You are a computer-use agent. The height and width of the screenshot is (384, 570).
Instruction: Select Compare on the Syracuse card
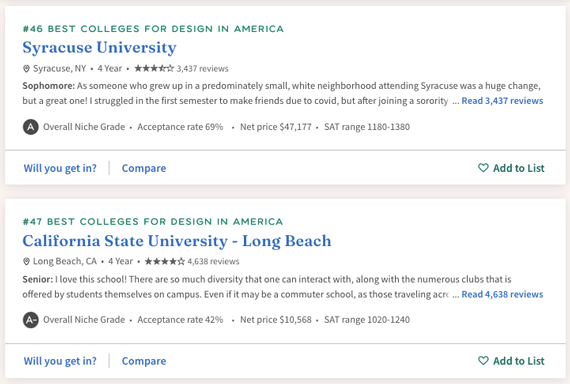pos(144,168)
